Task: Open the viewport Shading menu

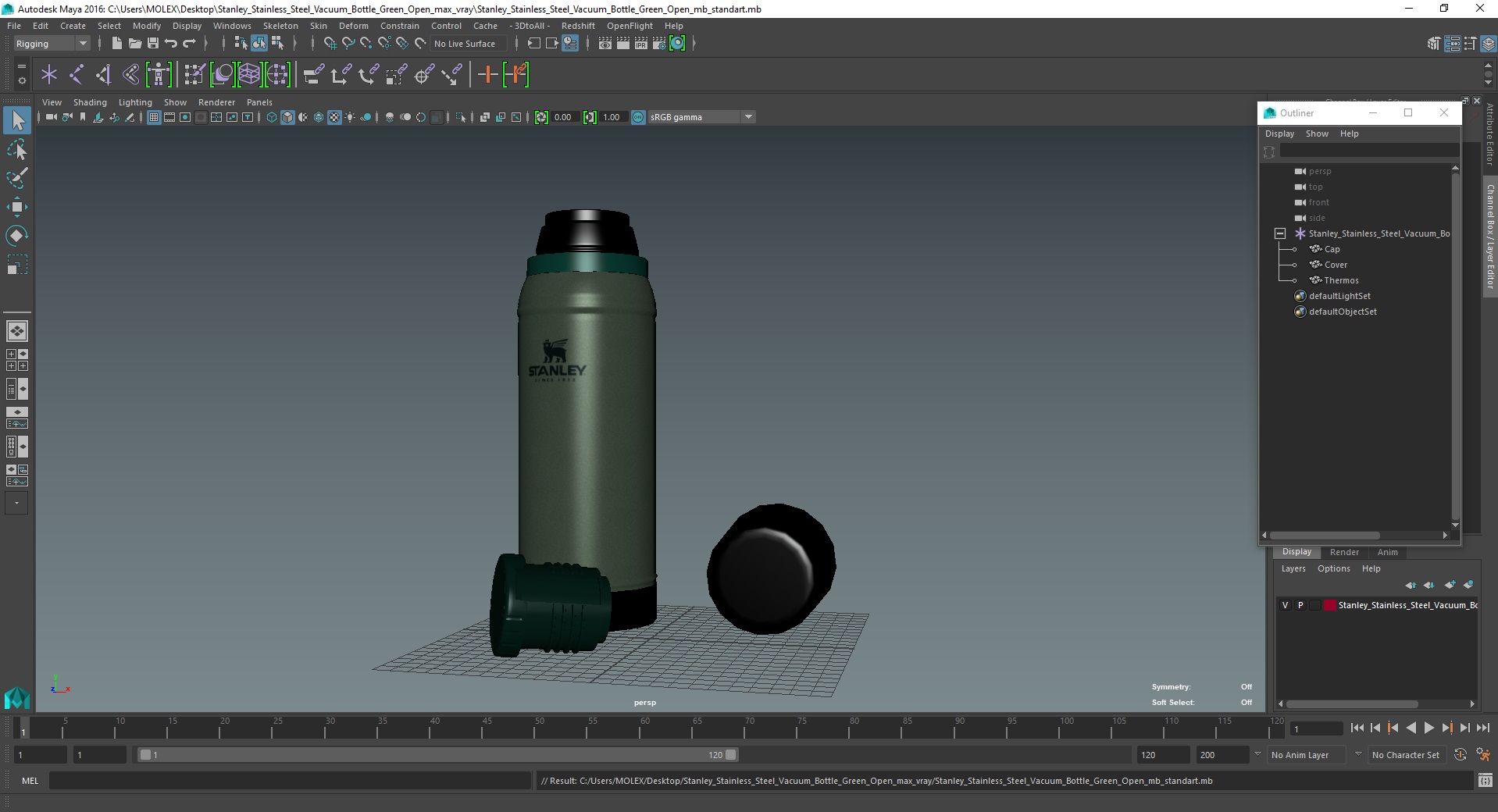Action: click(x=90, y=102)
